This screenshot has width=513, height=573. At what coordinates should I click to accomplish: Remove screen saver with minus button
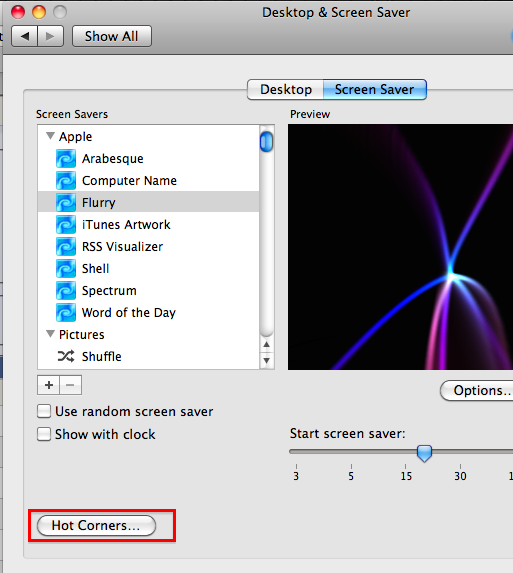pos(71,385)
